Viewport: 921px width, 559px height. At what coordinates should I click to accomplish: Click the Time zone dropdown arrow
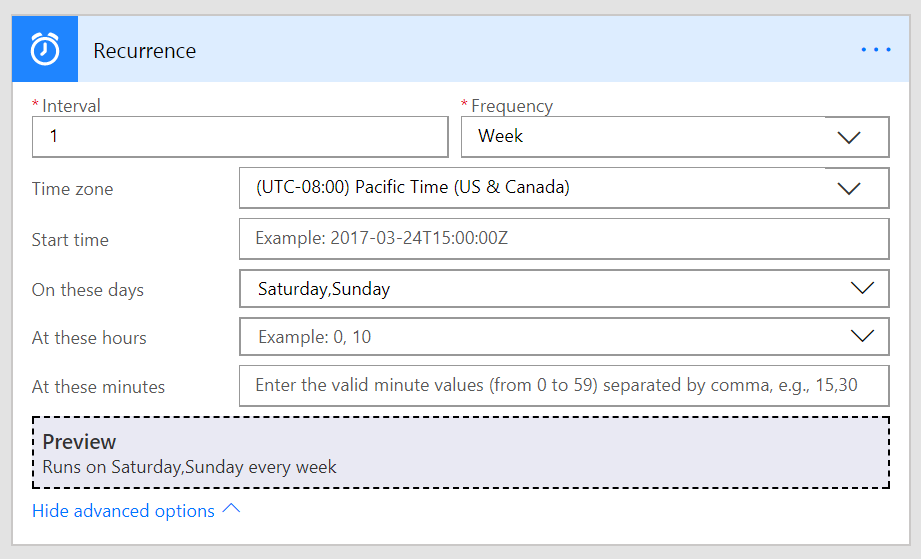point(849,188)
